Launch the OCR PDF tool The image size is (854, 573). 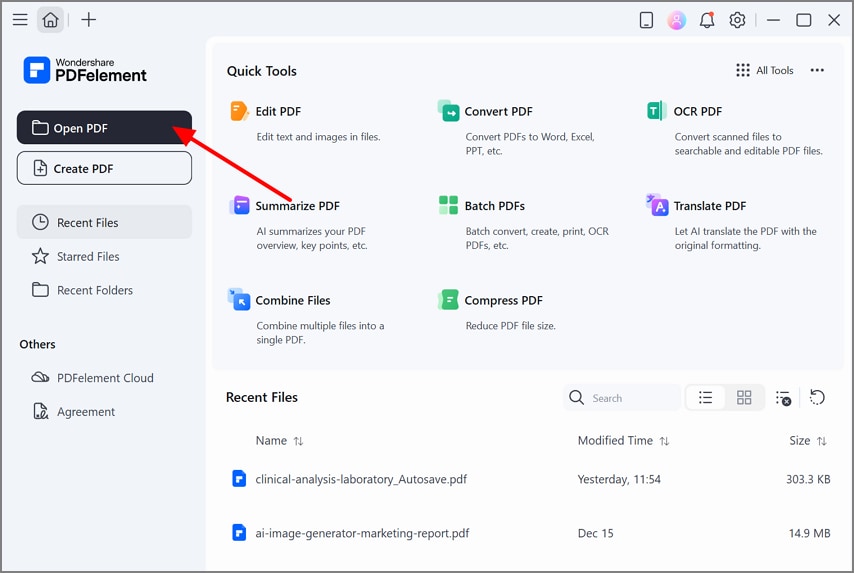pyautogui.click(x=697, y=111)
